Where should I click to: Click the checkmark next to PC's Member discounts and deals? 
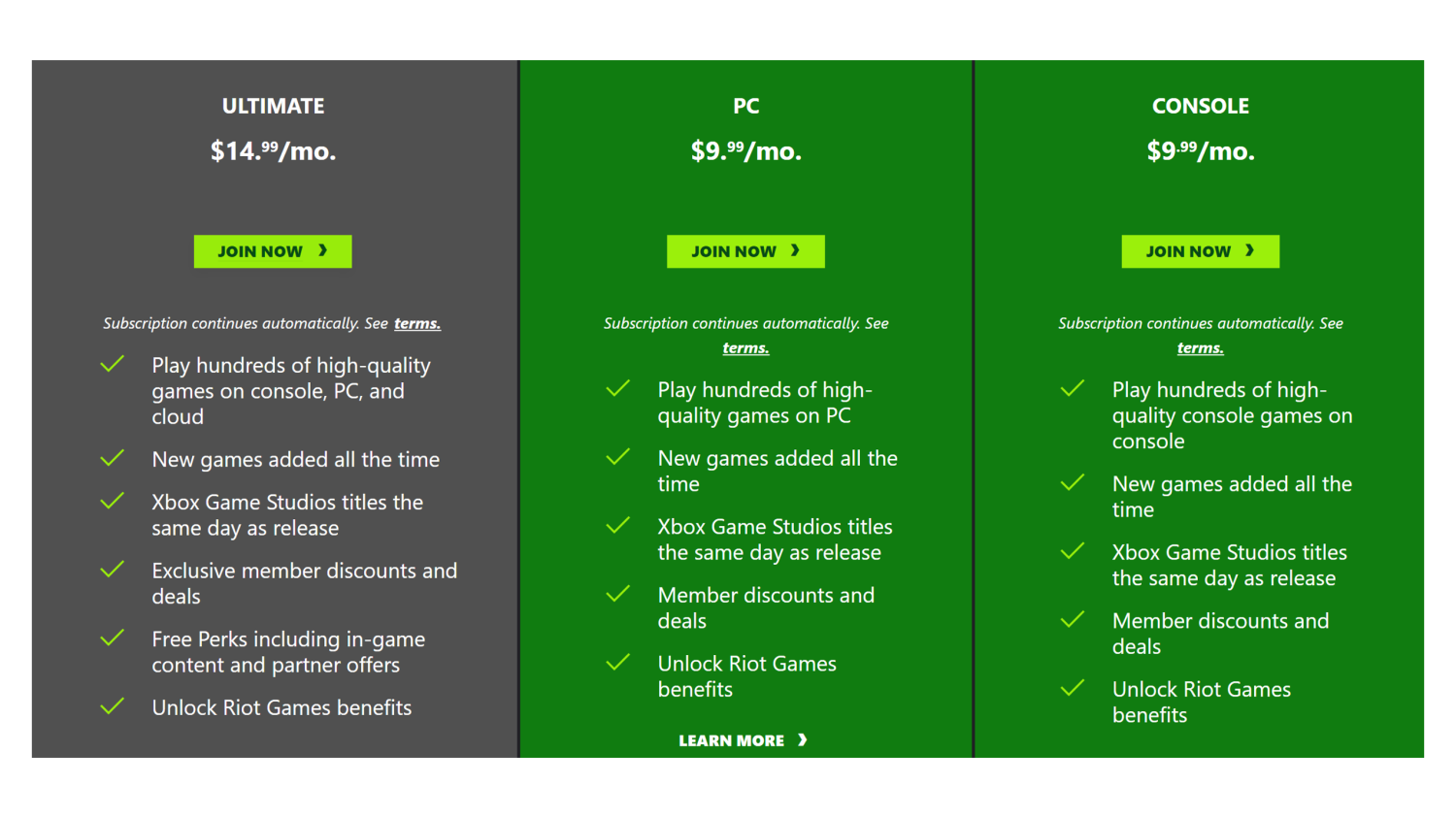click(x=618, y=595)
